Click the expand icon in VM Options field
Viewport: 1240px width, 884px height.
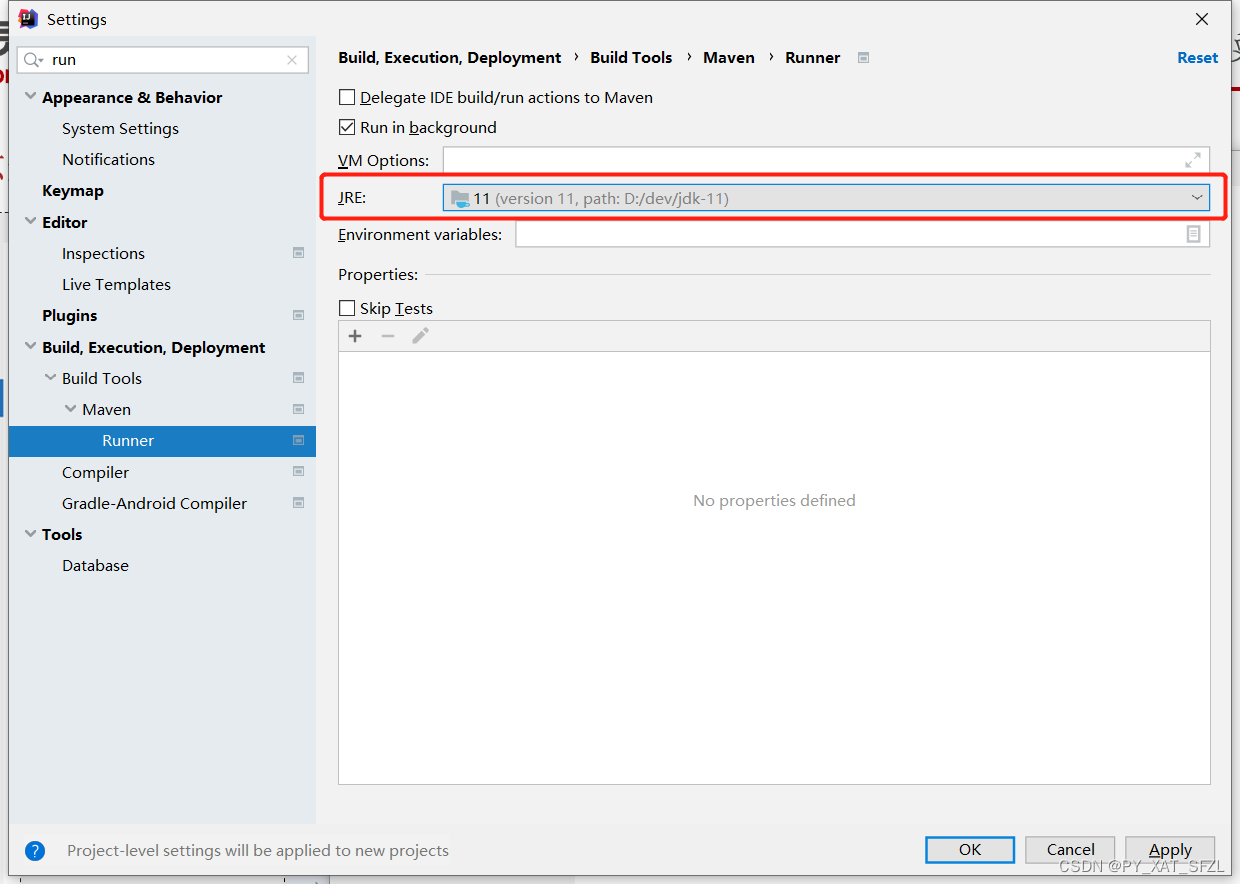coord(1193,160)
